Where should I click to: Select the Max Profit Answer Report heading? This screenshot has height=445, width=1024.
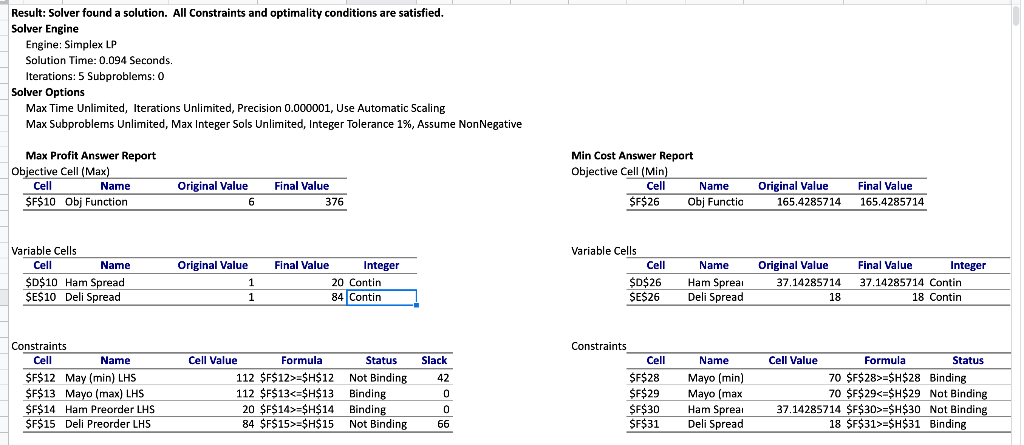(x=91, y=156)
